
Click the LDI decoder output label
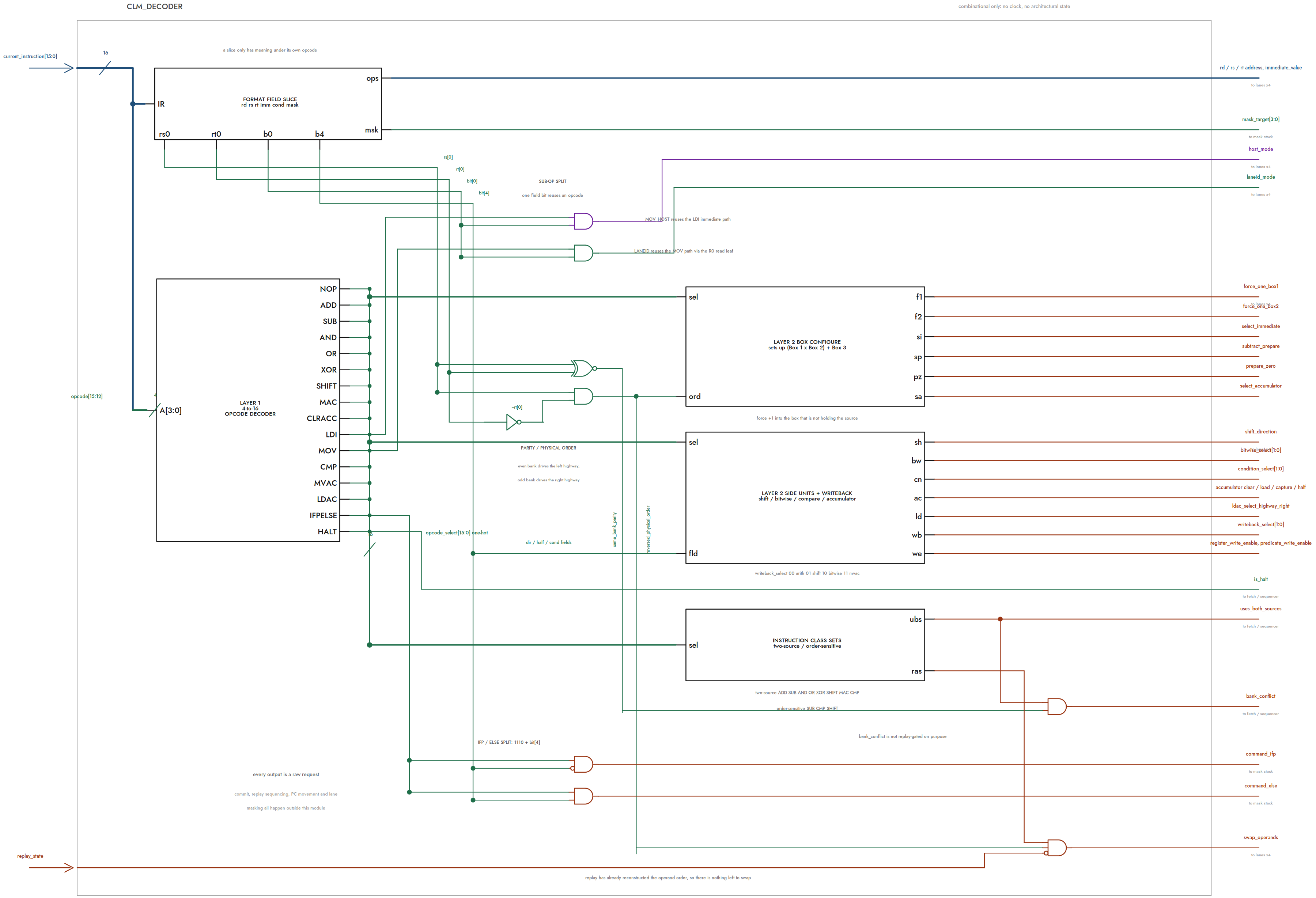[331, 434]
